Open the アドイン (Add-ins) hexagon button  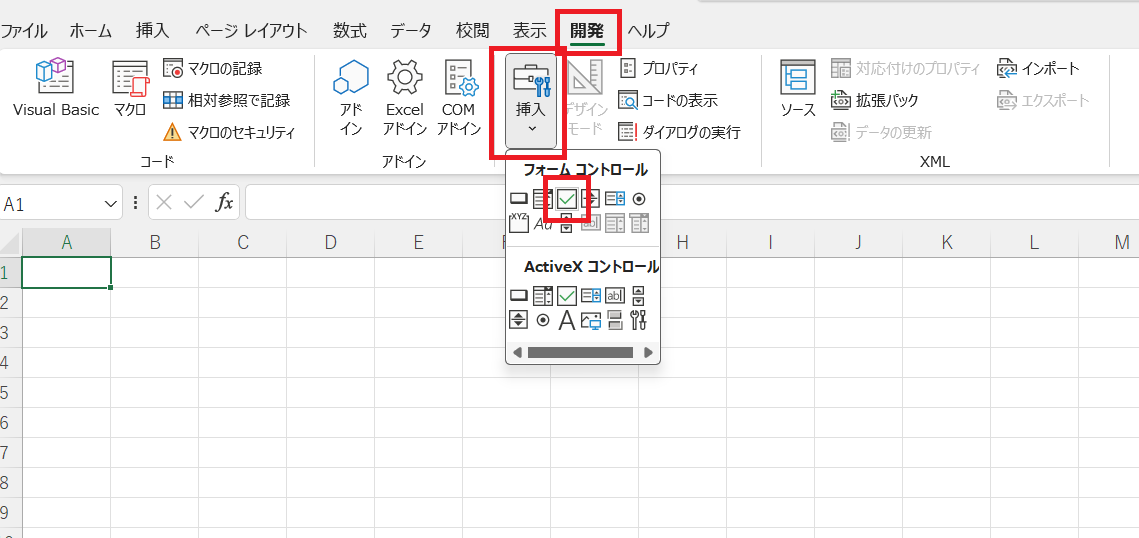click(351, 97)
